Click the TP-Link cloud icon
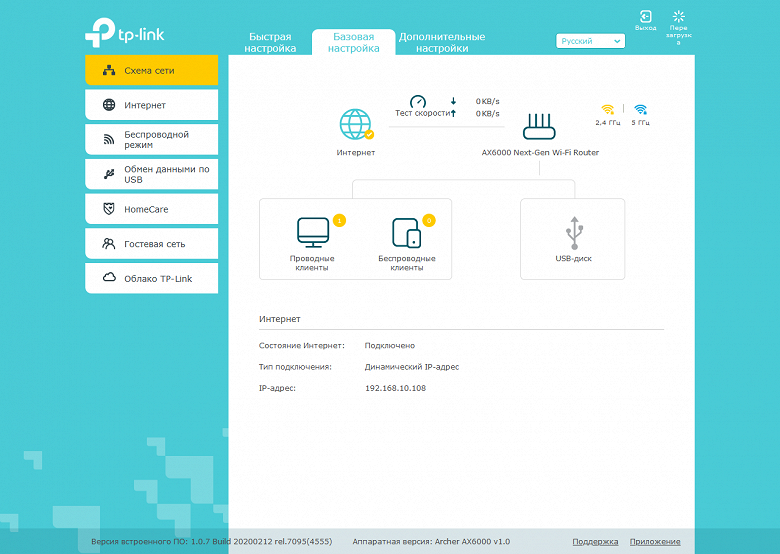This screenshot has width=780, height=554. (x=109, y=277)
